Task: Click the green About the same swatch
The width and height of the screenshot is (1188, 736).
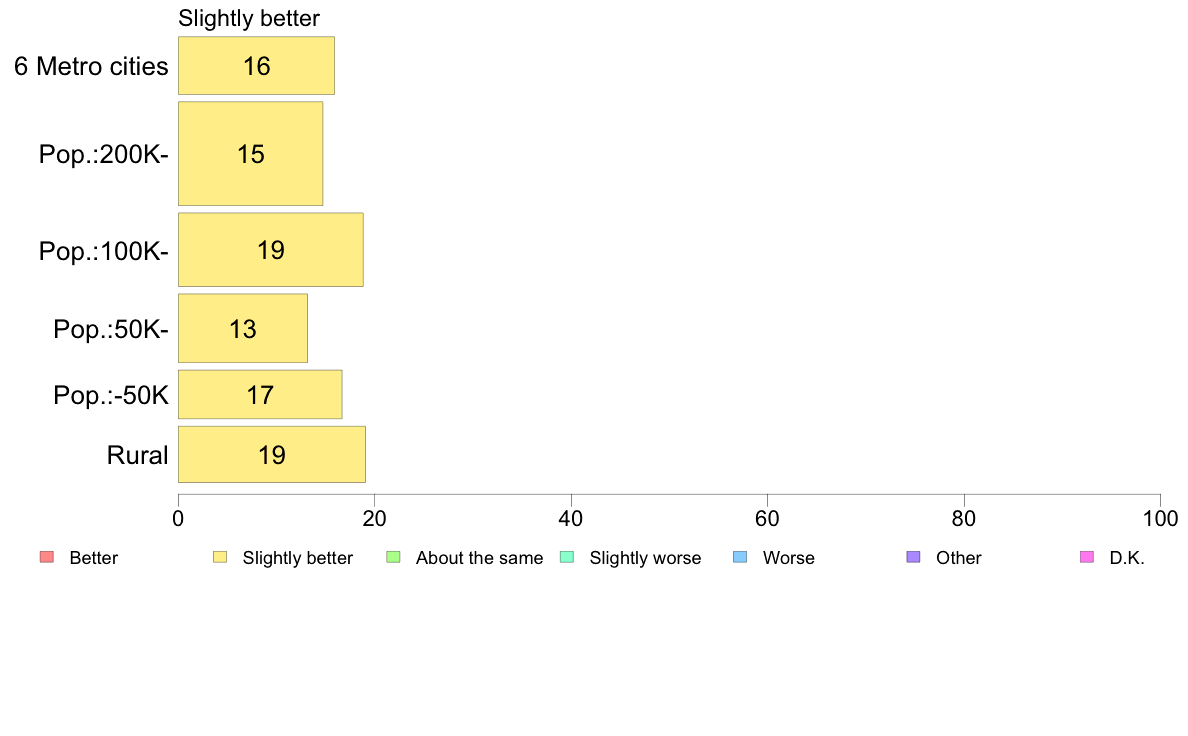Action: tap(393, 557)
